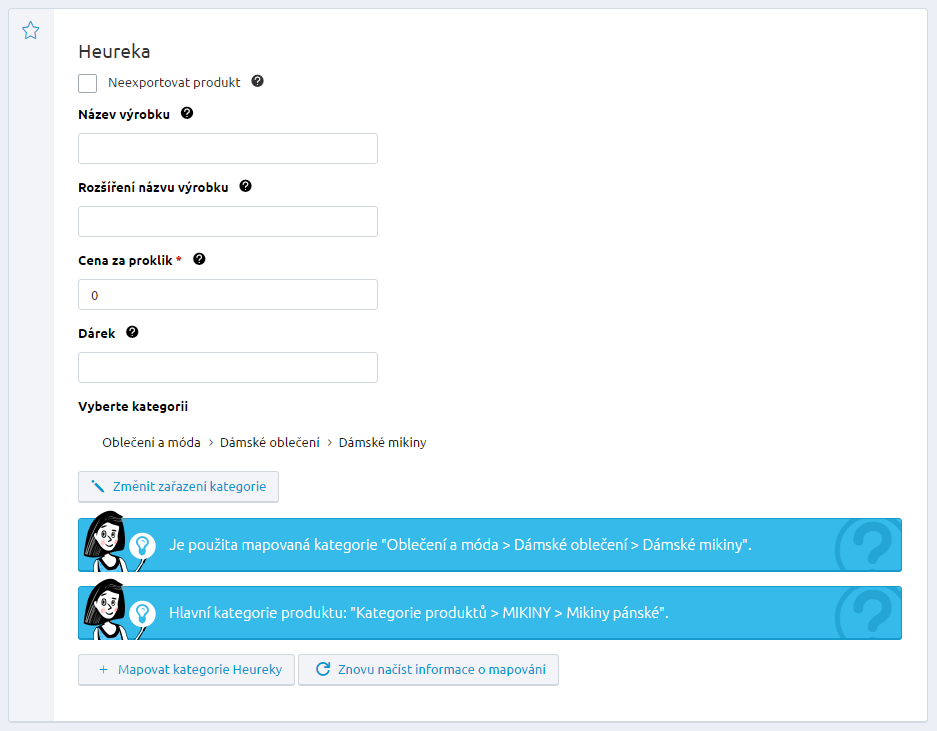The height and width of the screenshot is (731, 937).
Task: Show help icon next to Název výrobku
Action: (x=187, y=113)
